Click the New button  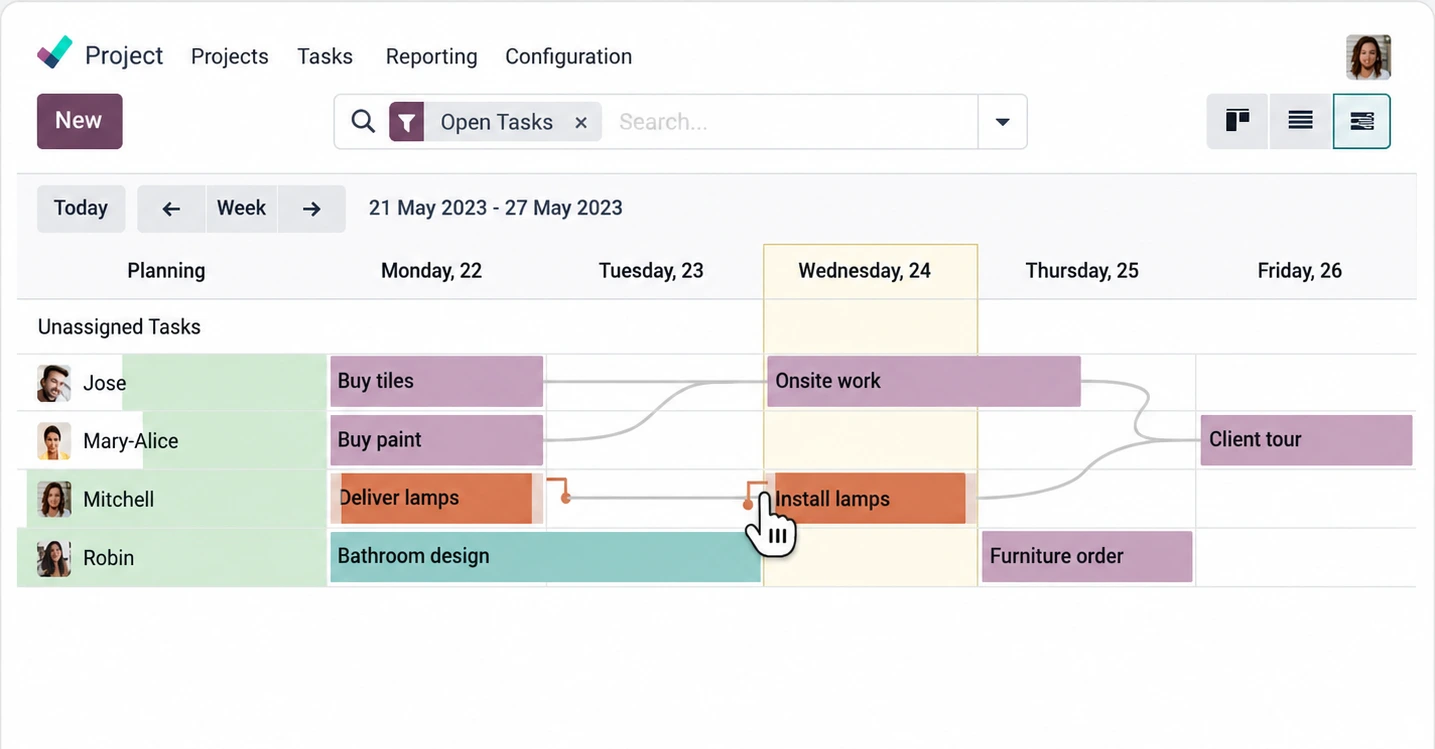[79, 121]
